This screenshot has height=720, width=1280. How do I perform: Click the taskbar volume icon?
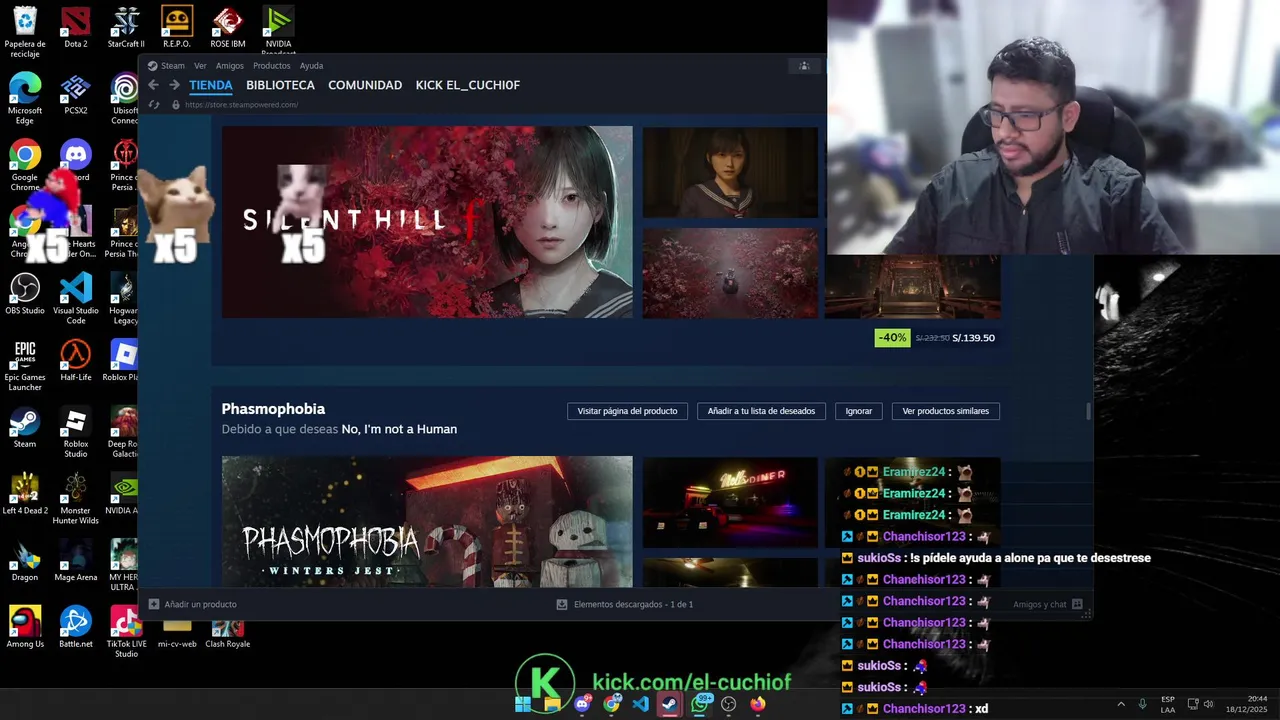1208,704
